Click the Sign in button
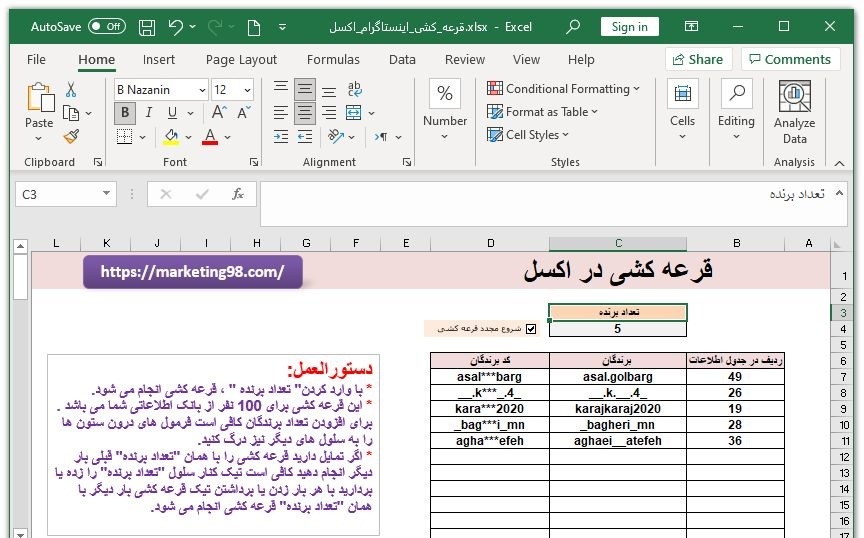Image resolution: width=864 pixels, height=538 pixels. click(629, 26)
